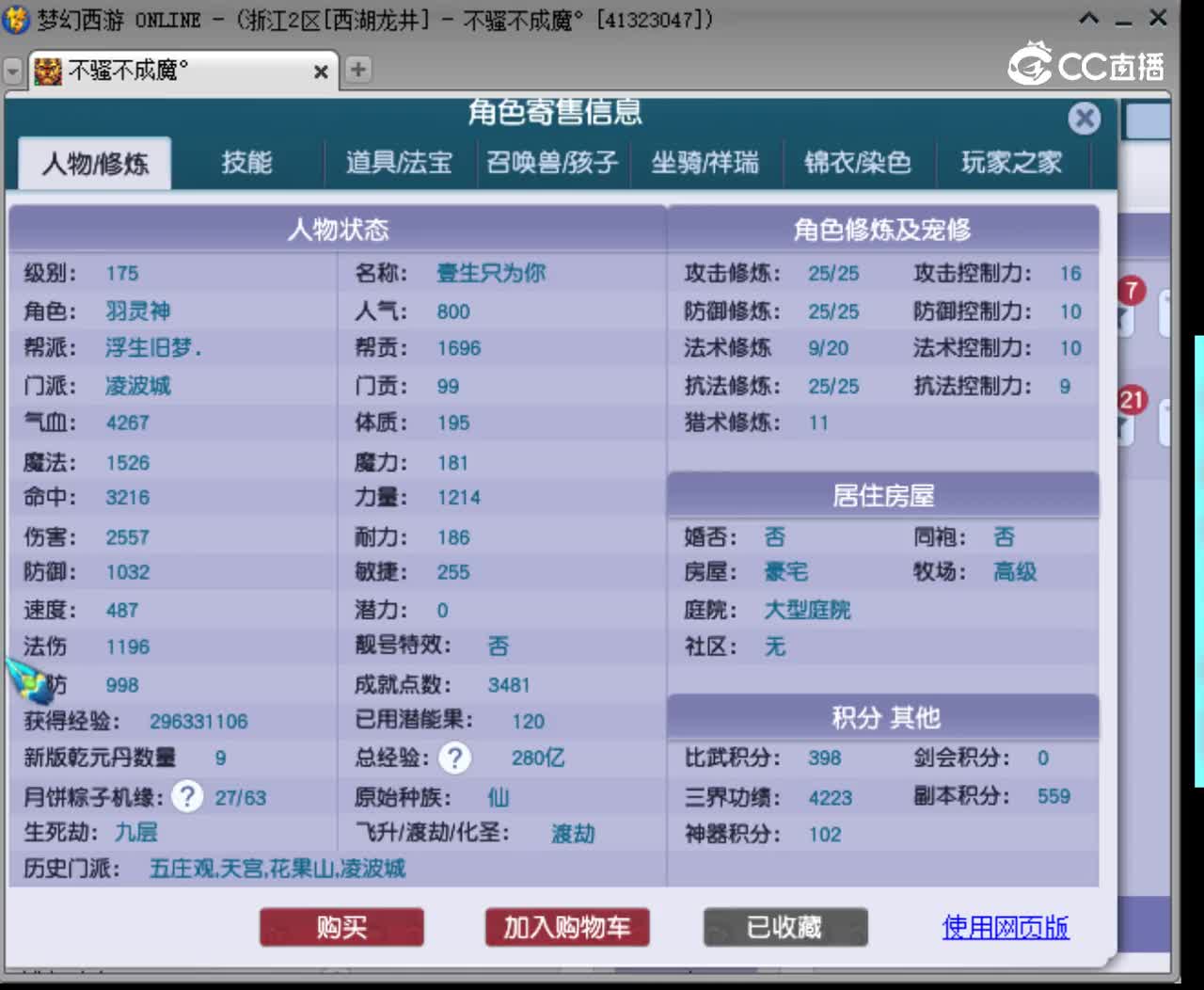
Task: Click 比武积分 value 398
Action: click(x=824, y=758)
